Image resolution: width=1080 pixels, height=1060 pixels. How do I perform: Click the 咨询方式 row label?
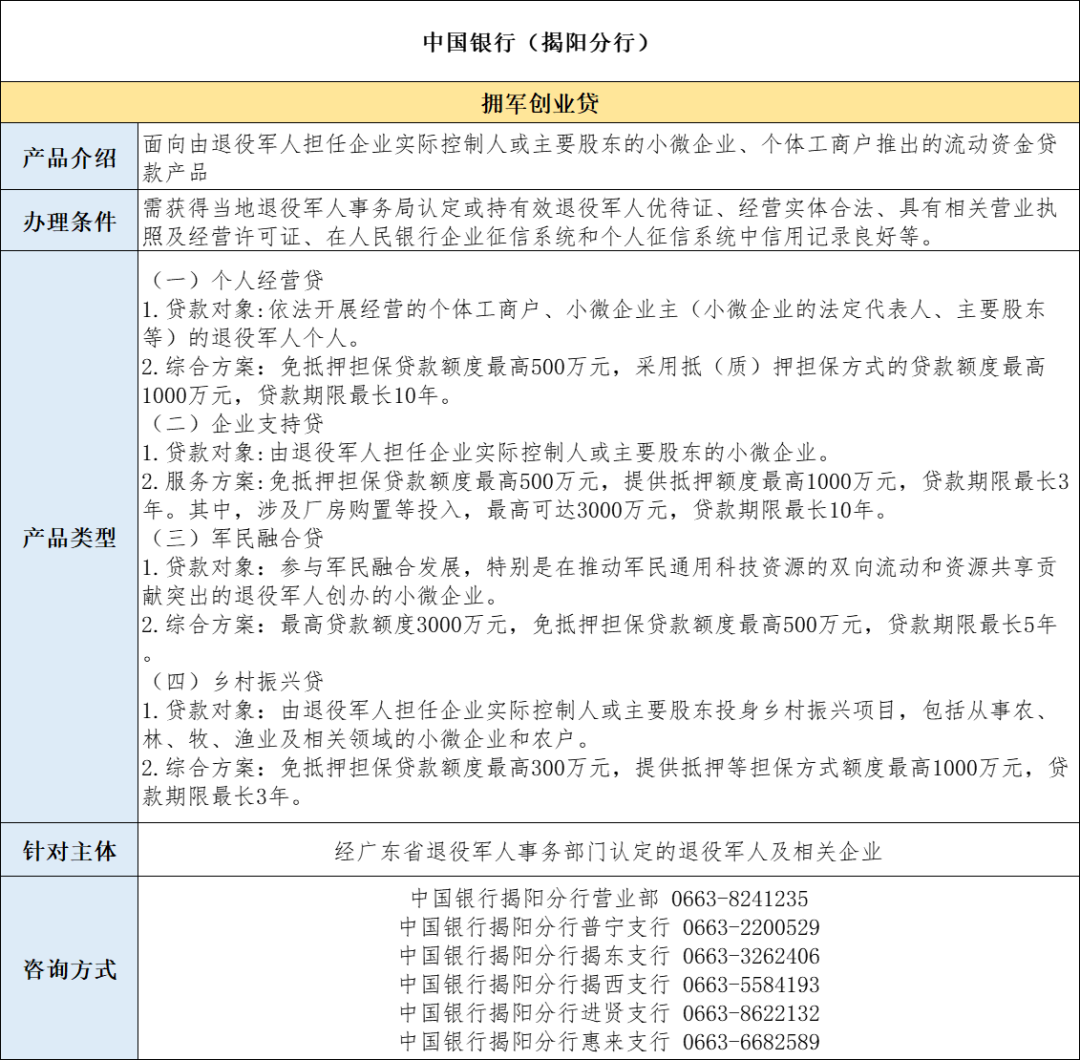70,969
